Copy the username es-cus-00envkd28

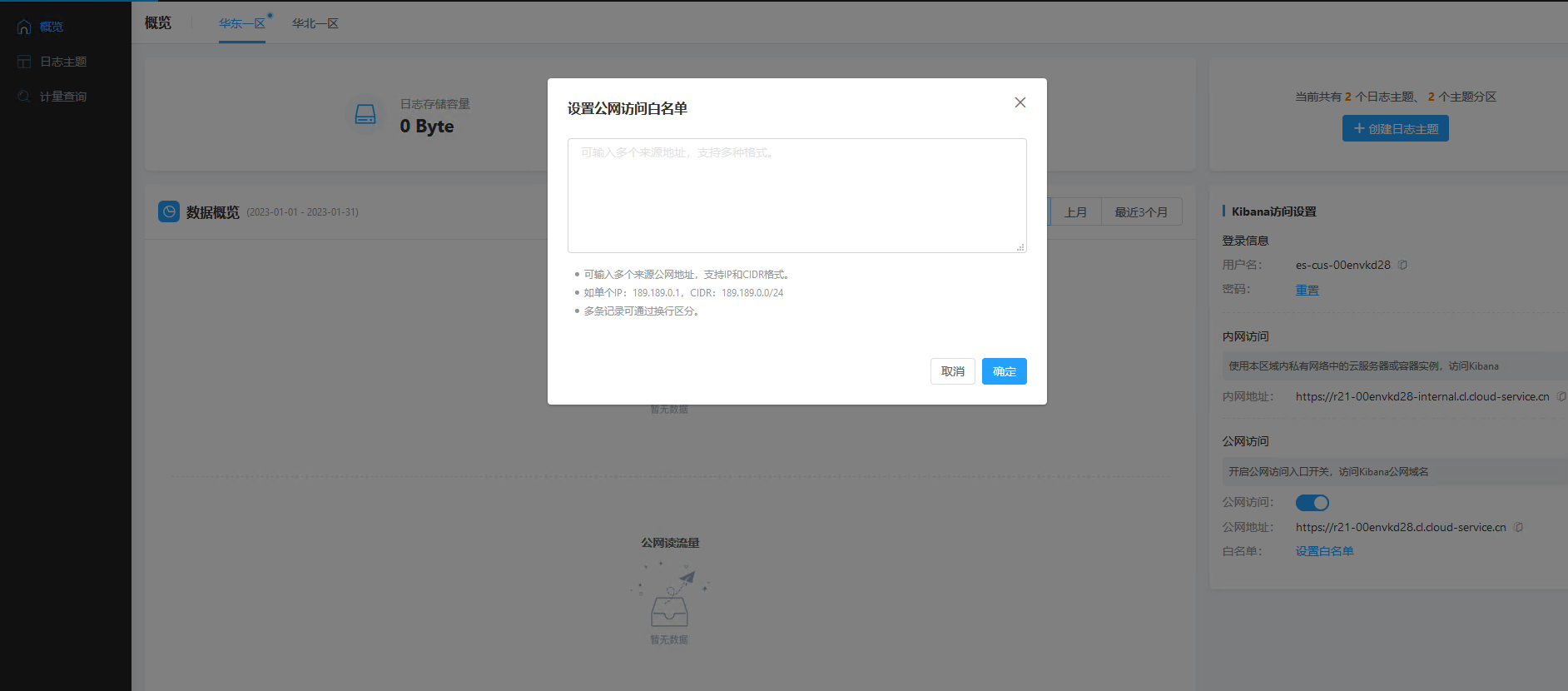pyautogui.click(x=1402, y=265)
